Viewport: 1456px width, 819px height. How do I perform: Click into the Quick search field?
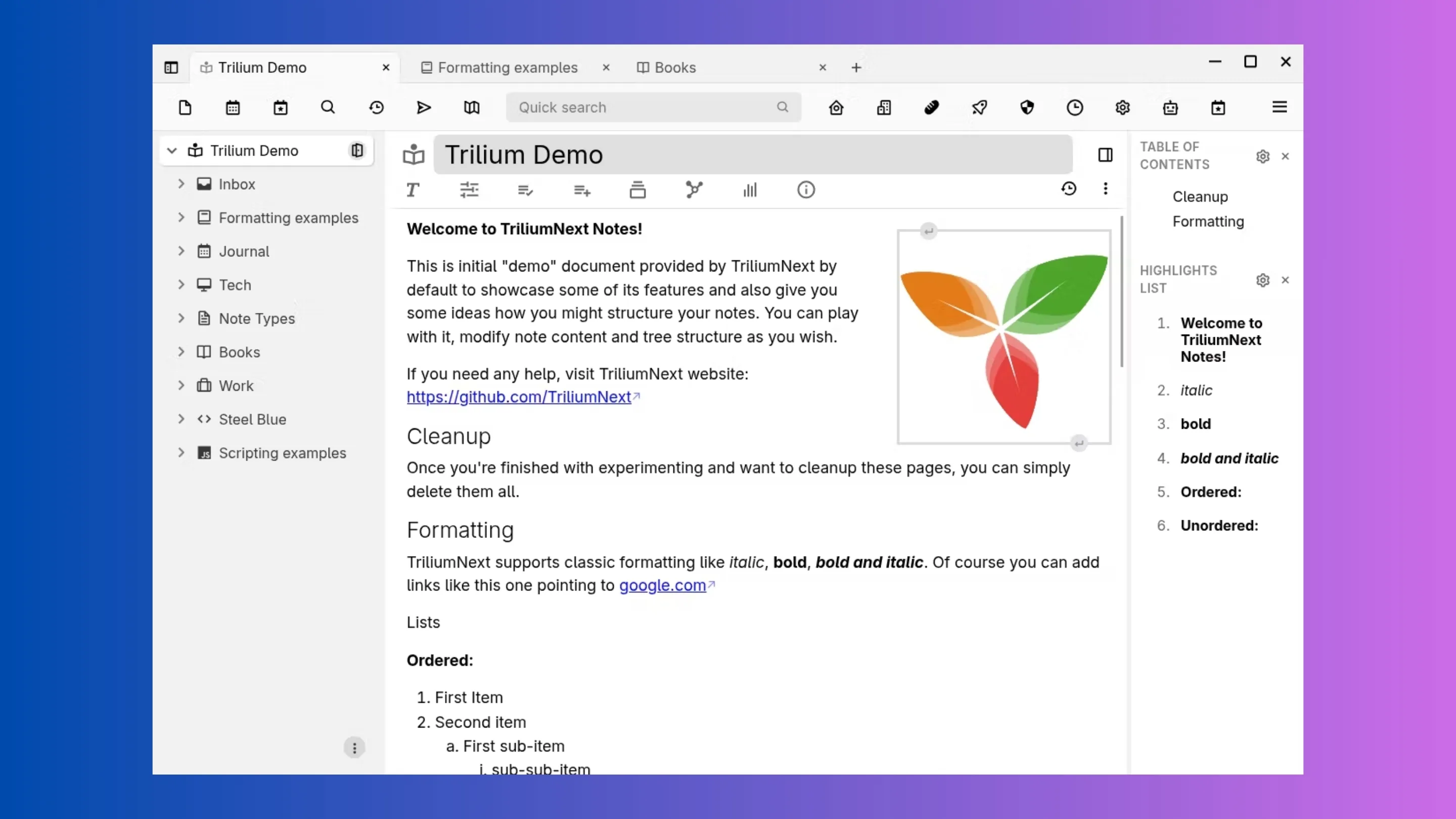(653, 107)
